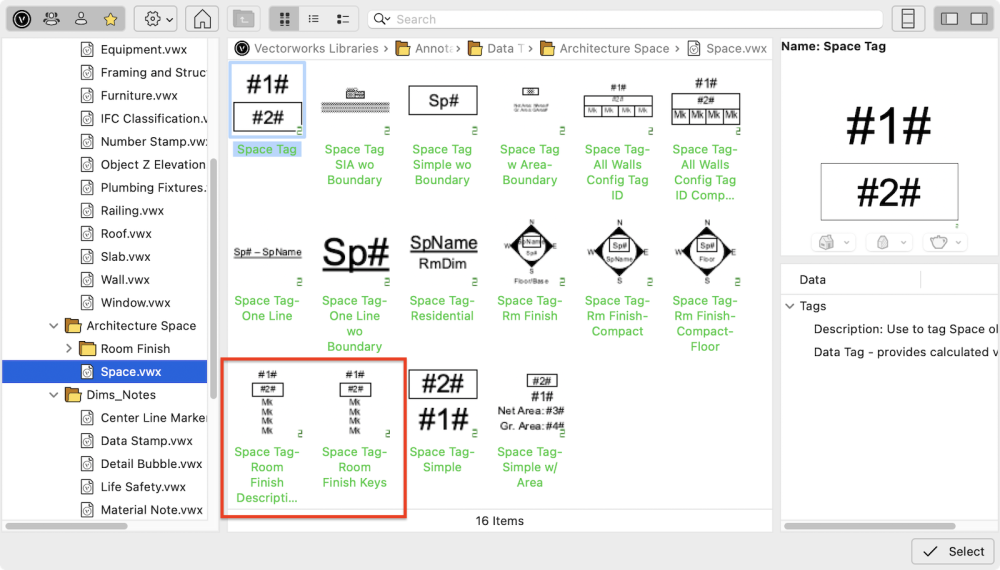Click the Equipment.vwx file icon
The width and height of the screenshot is (1000, 570).
[86, 49]
